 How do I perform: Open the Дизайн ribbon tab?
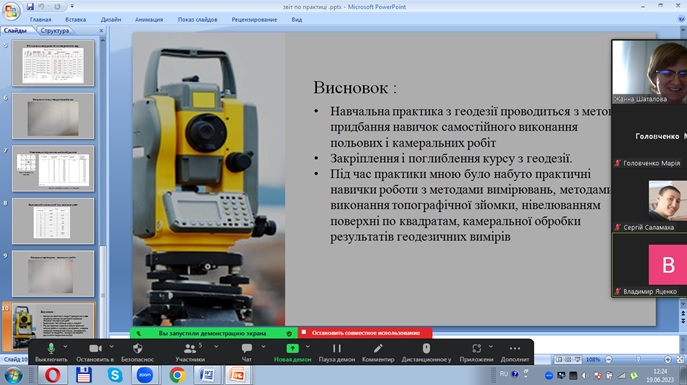(111, 20)
